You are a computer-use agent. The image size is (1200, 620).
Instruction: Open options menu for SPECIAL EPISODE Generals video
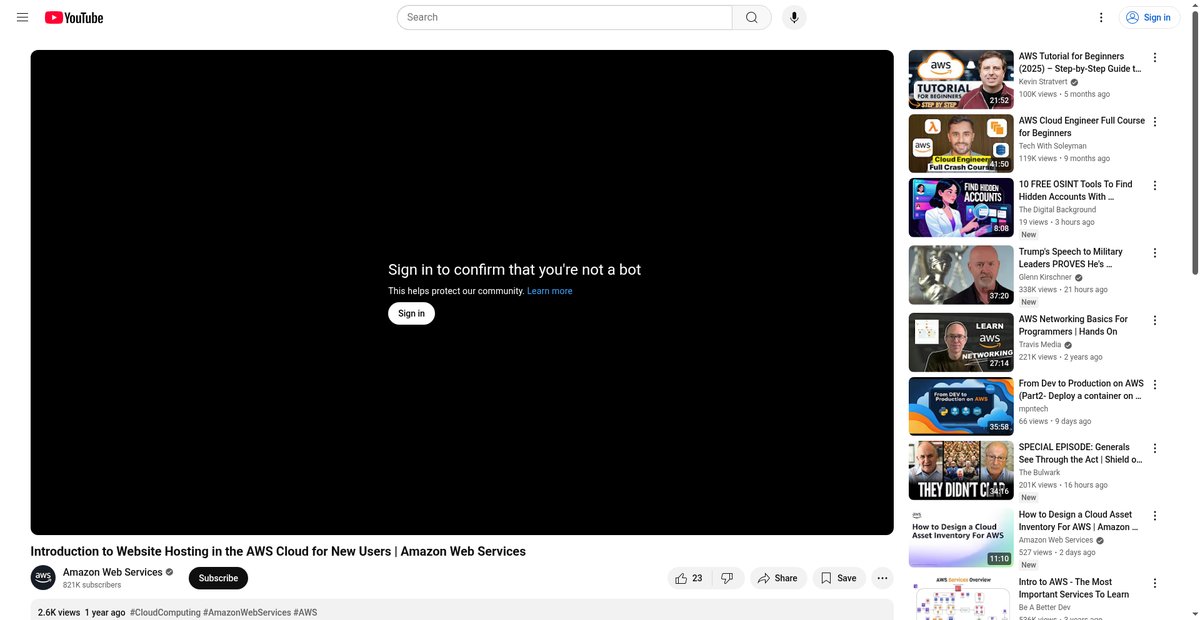[x=1155, y=449]
